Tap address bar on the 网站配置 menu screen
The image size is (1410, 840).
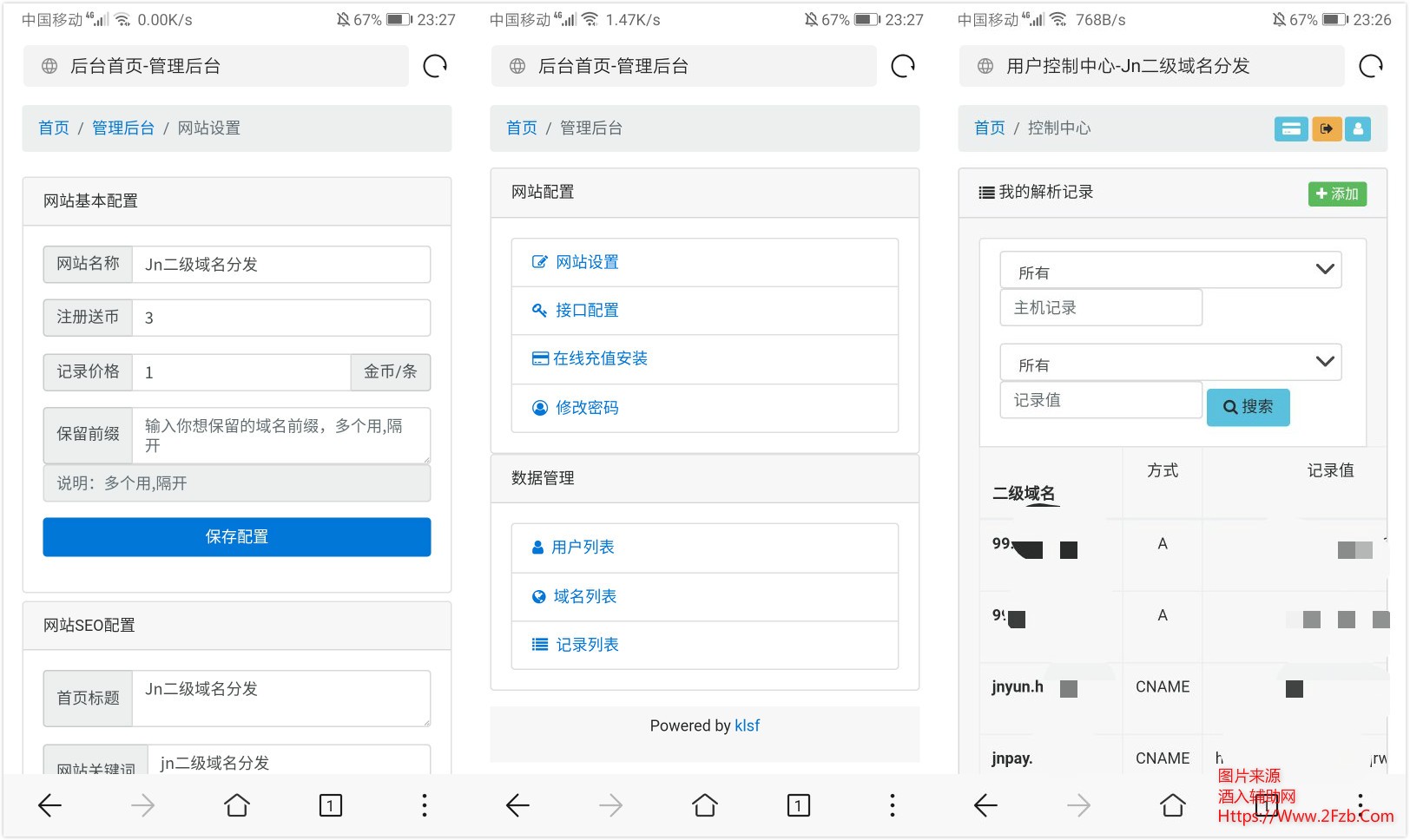pyautogui.click(x=683, y=66)
